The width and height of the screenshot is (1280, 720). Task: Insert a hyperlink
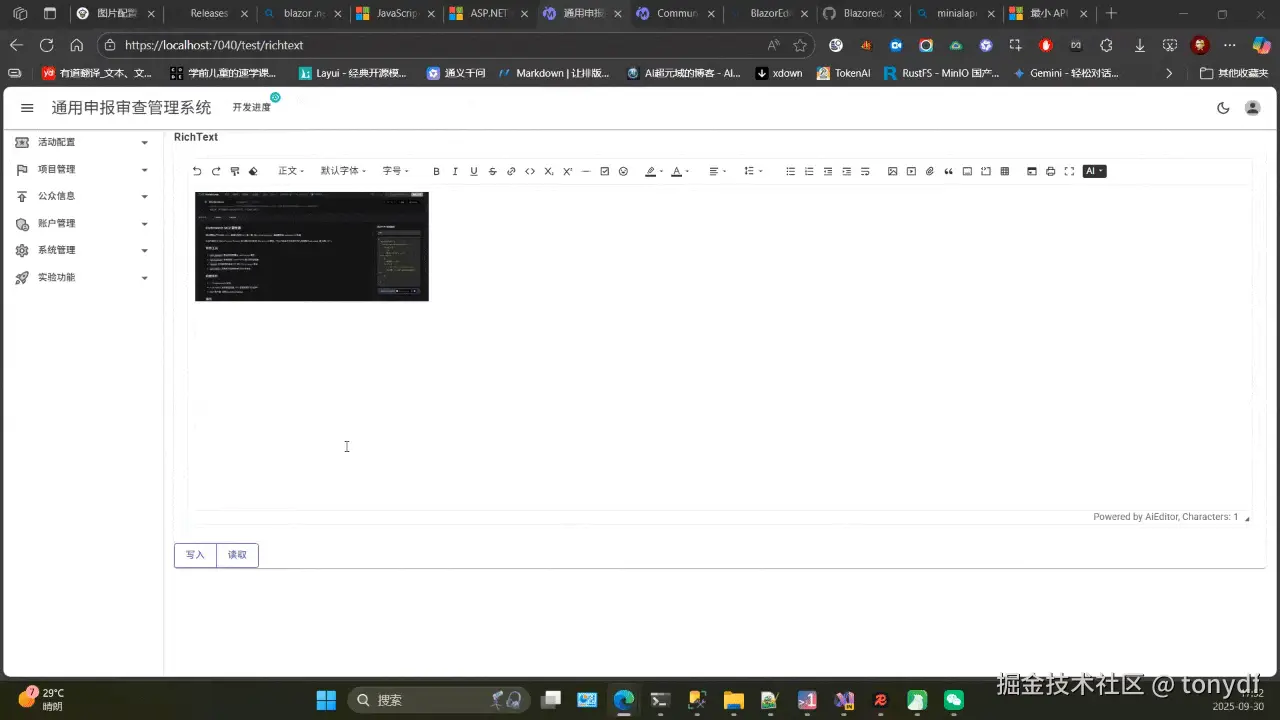(x=511, y=171)
